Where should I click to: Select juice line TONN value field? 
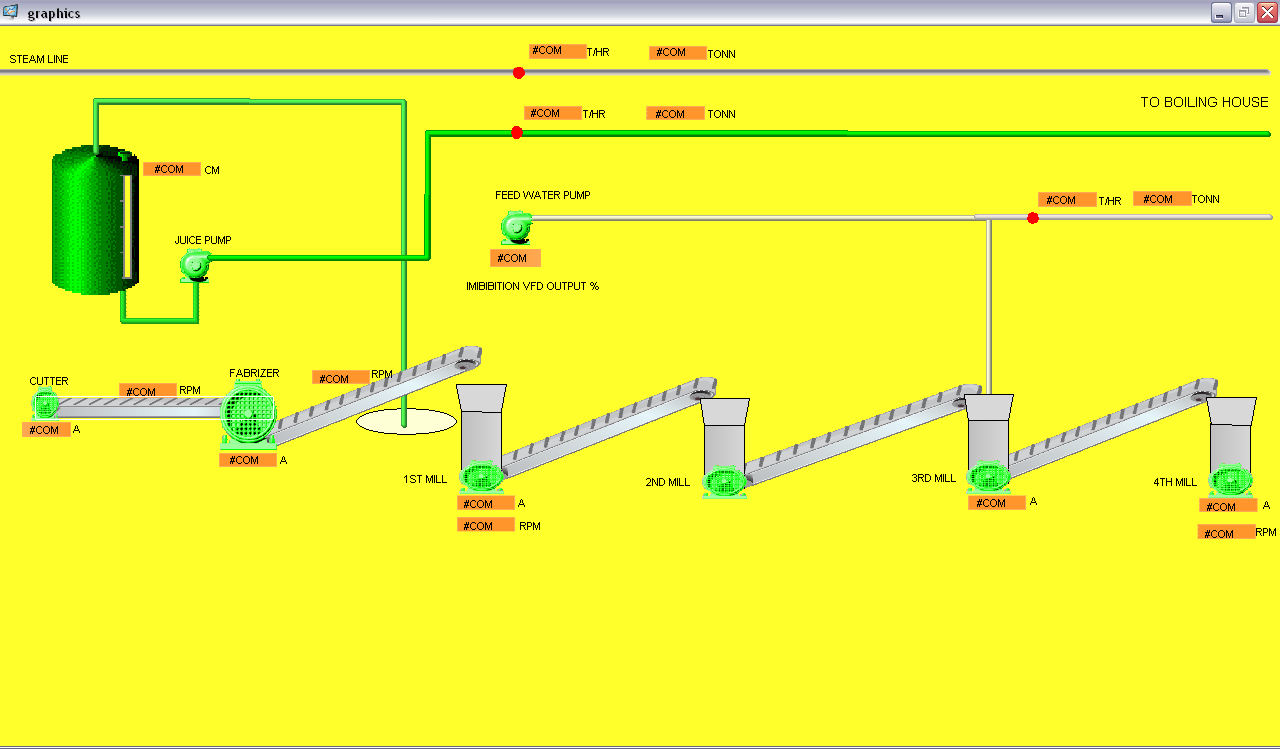[676, 114]
